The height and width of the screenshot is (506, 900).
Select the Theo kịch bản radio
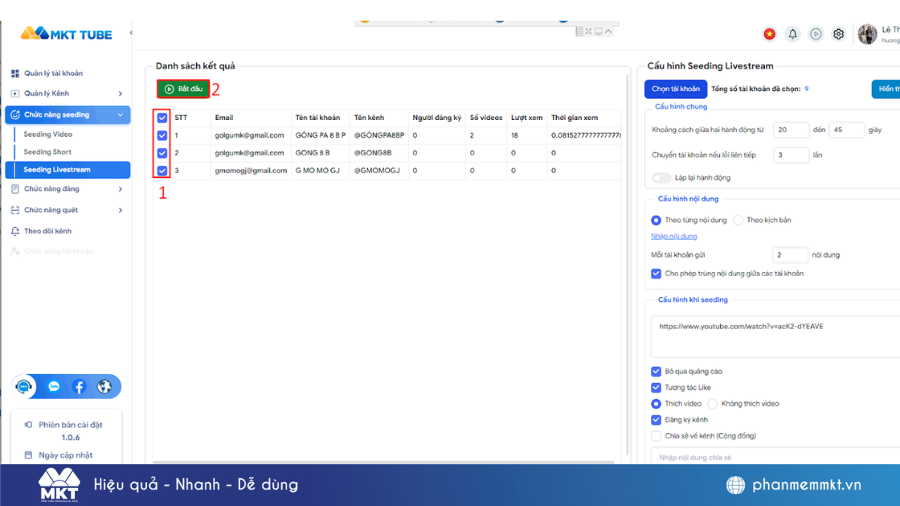(738, 220)
